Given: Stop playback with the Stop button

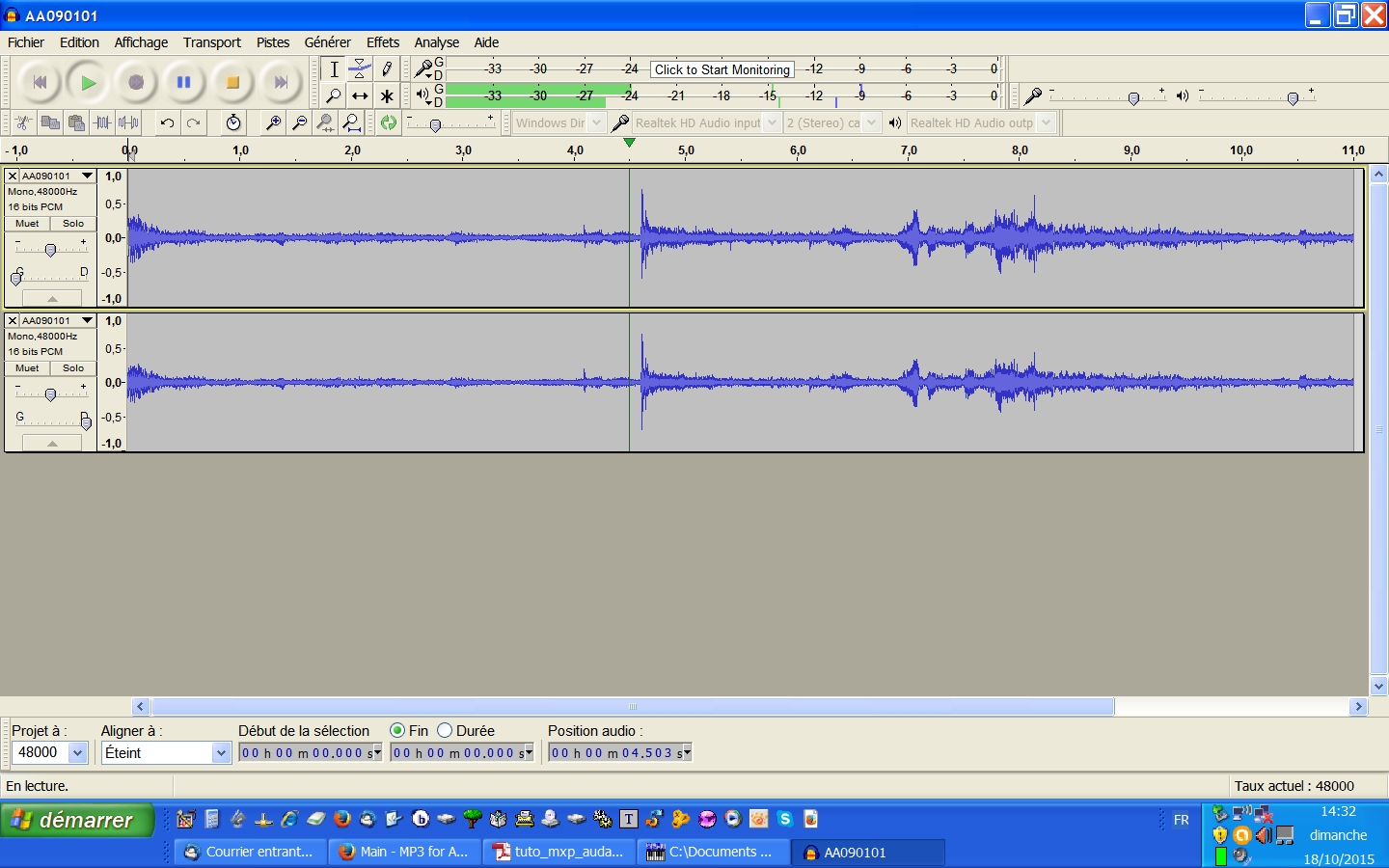Looking at the screenshot, I should [x=231, y=83].
